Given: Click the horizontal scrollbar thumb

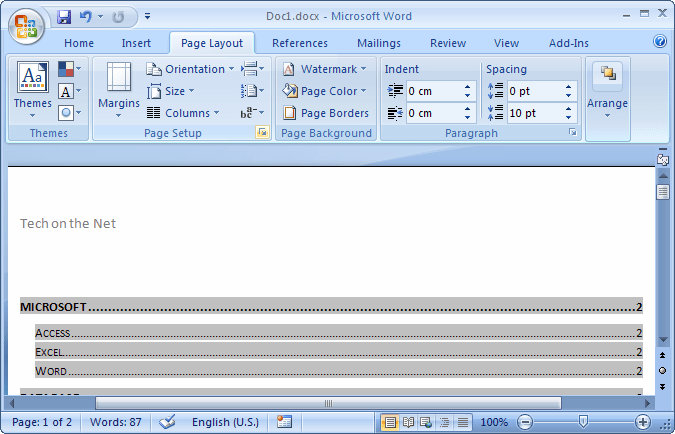Looking at the screenshot, I should point(328,403).
